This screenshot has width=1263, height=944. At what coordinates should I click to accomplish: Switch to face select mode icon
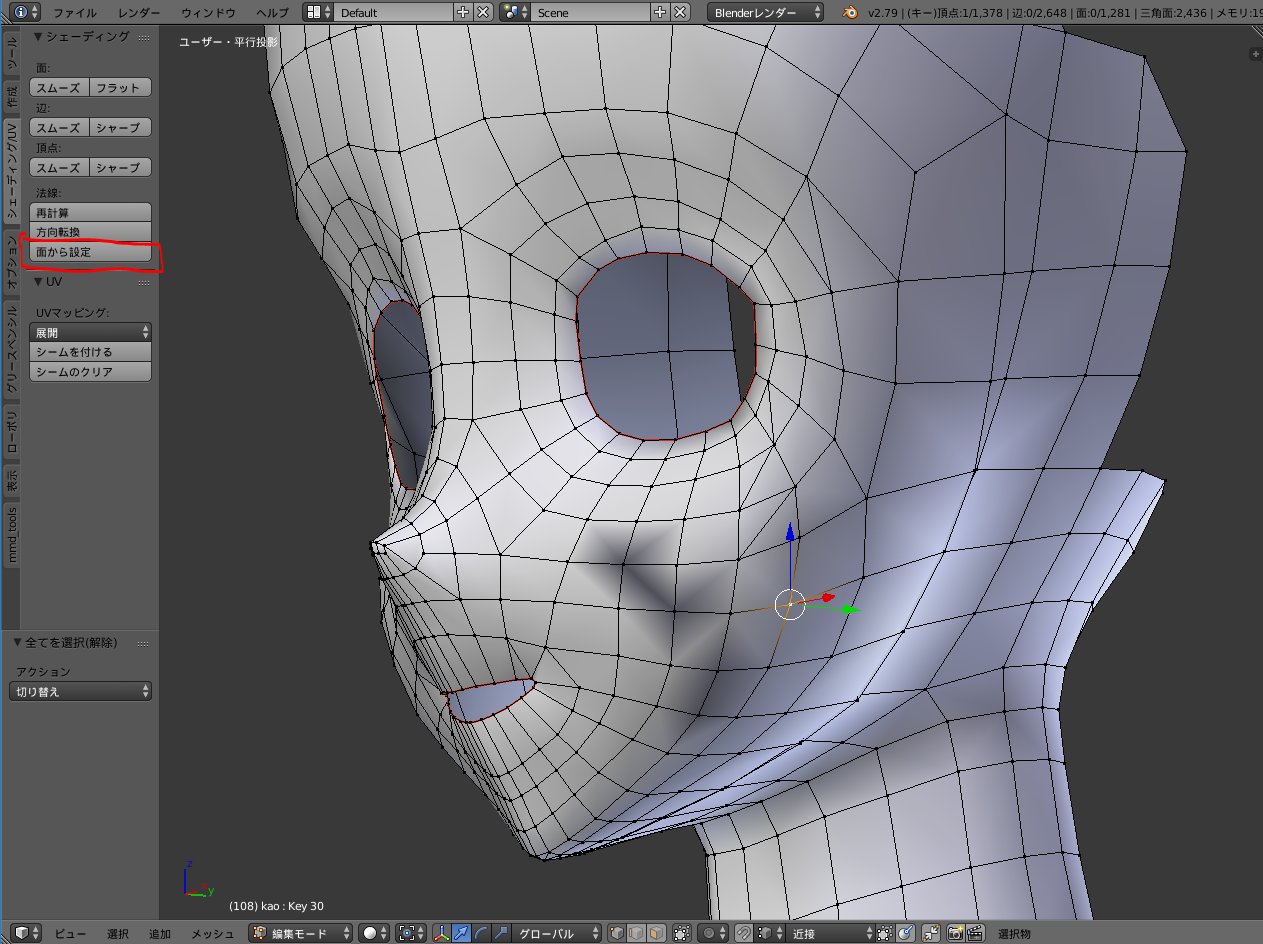pyautogui.click(x=656, y=933)
